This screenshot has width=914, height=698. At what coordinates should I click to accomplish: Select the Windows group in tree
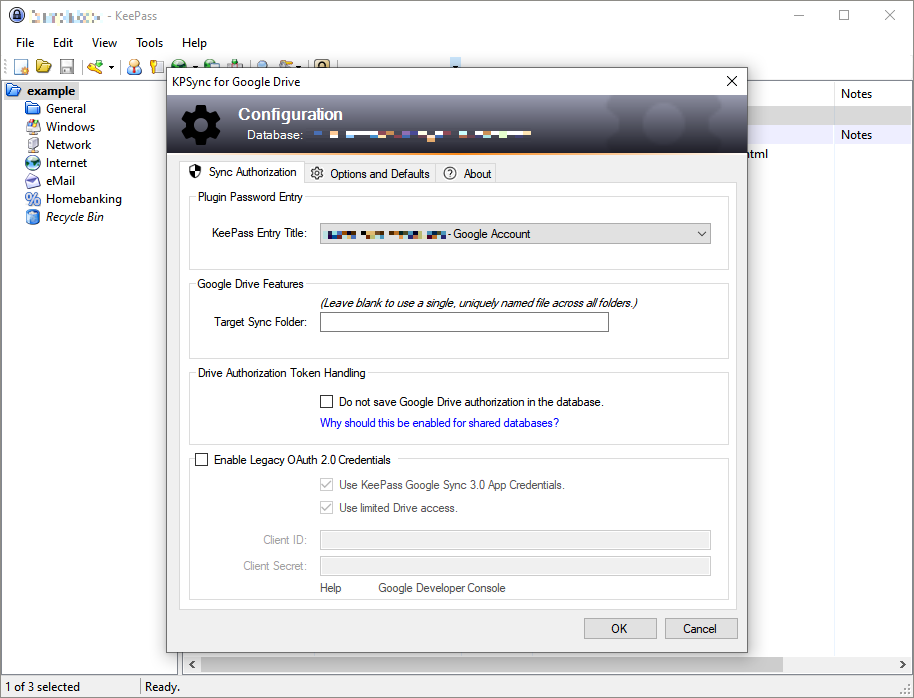[70, 127]
